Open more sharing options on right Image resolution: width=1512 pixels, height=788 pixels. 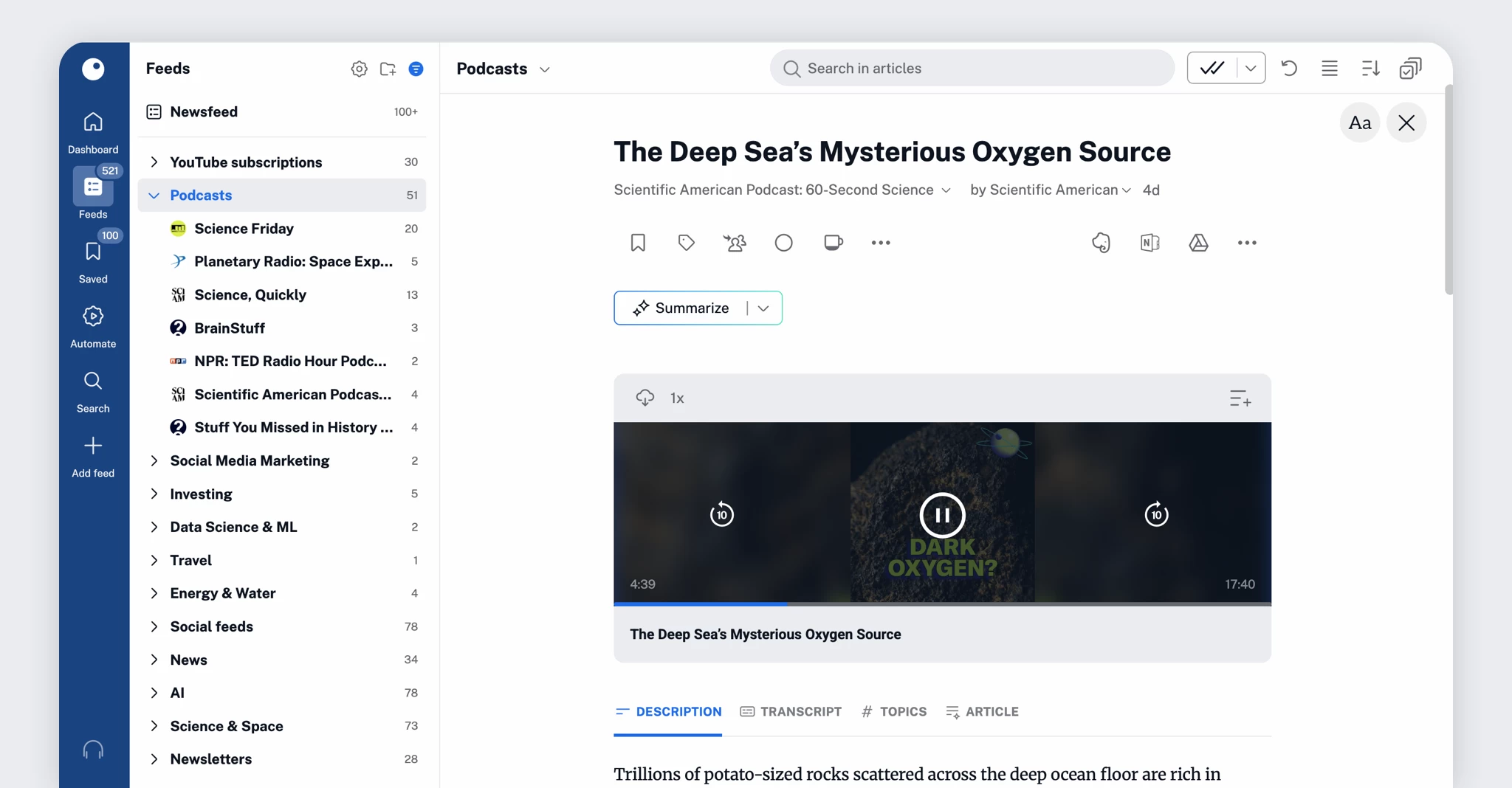point(1247,242)
